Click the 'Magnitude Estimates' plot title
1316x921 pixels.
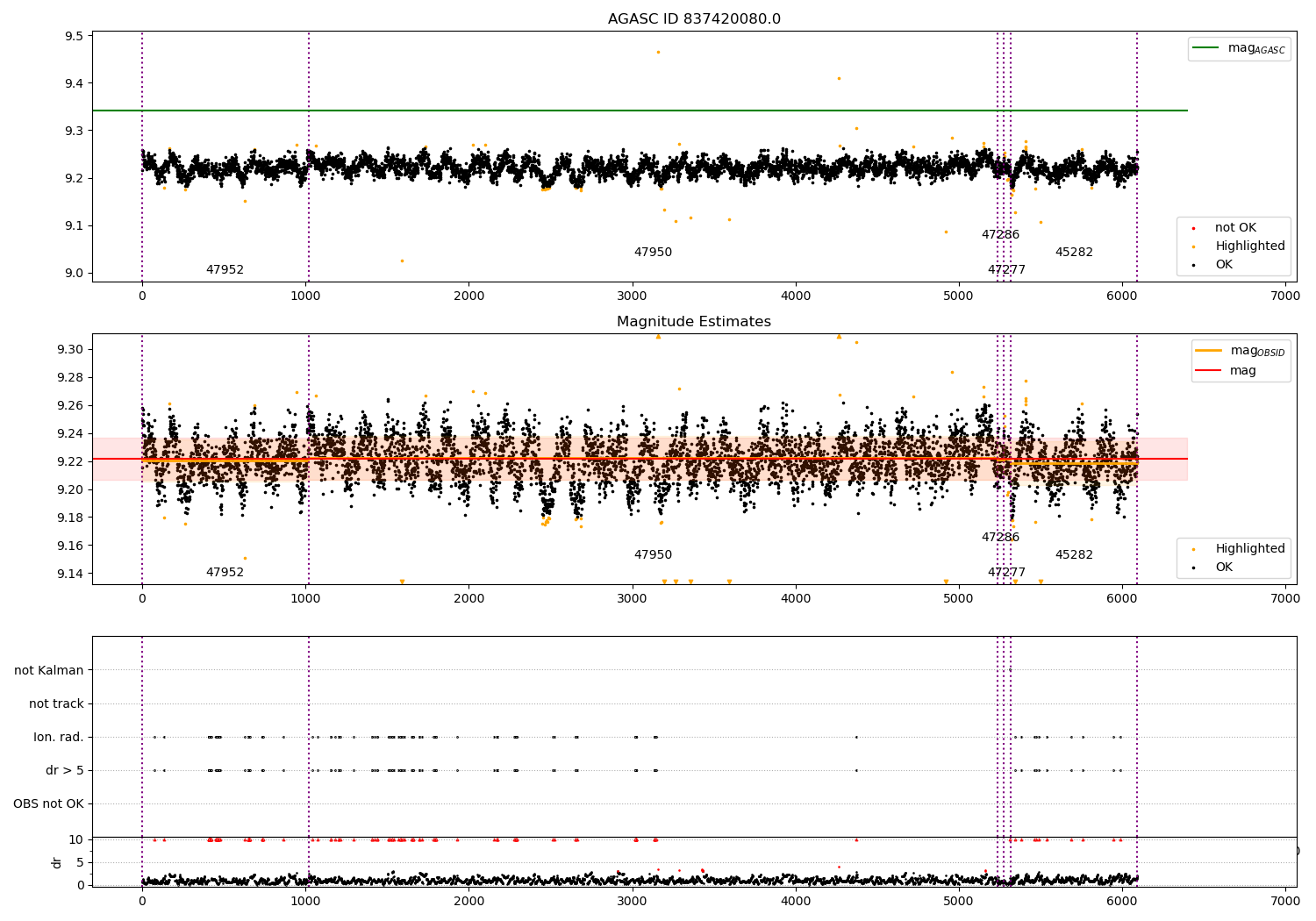(x=694, y=322)
